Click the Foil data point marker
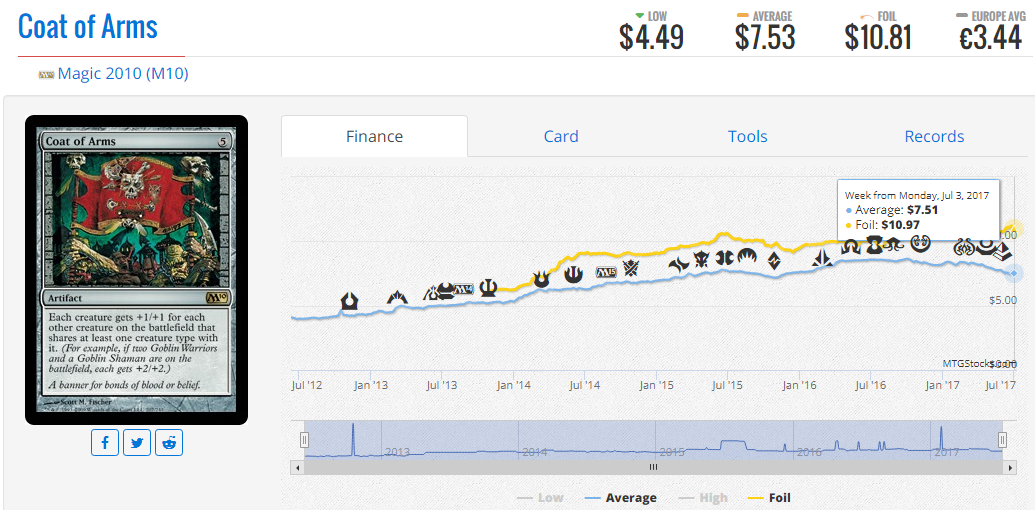This screenshot has height=510, width=1035. 1014,230
